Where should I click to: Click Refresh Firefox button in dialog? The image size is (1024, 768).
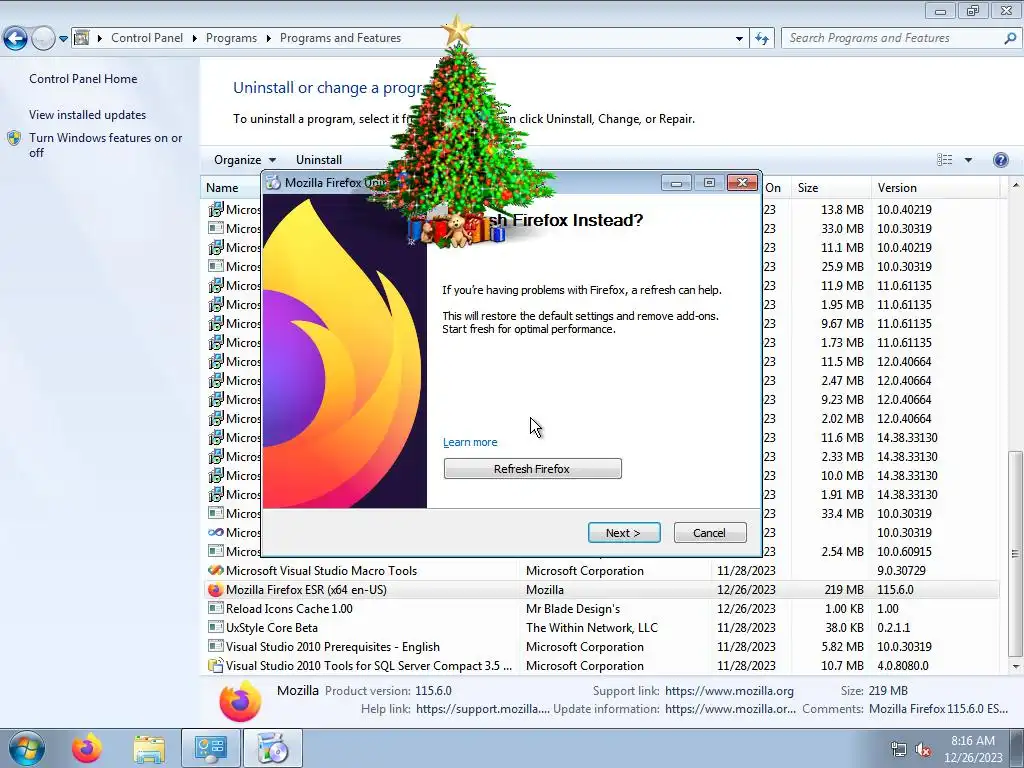(x=532, y=468)
